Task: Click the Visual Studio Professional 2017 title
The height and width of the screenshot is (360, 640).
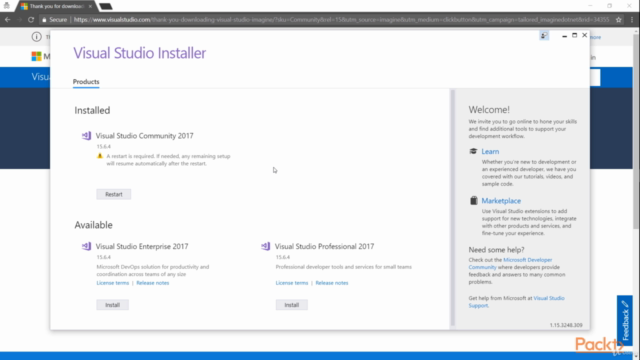Action: pyautogui.click(x=324, y=247)
